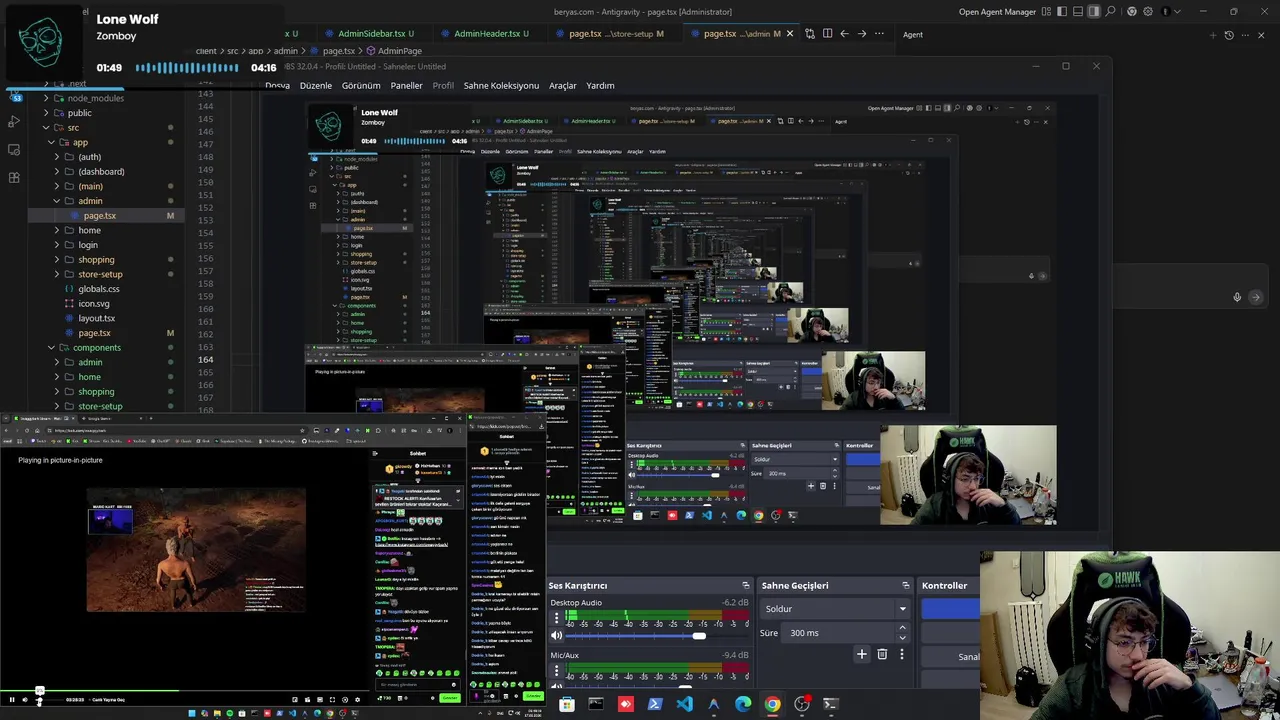
Task: Collapse the app folder chevron
Action: click(x=51, y=142)
